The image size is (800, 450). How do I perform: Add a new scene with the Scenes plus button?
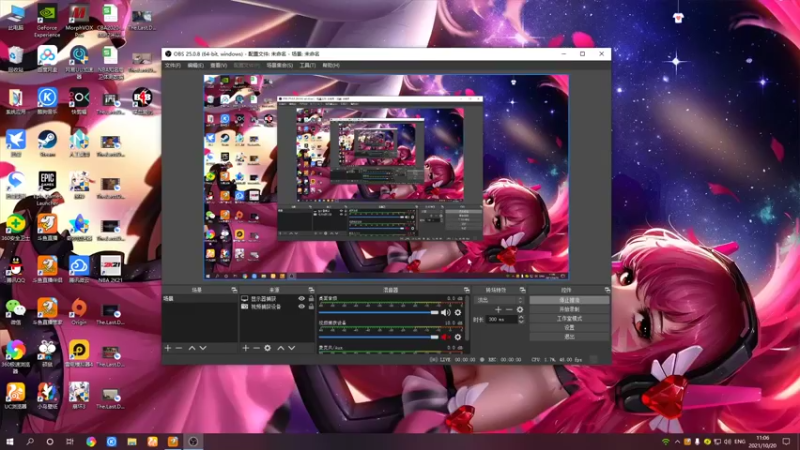pyautogui.click(x=168, y=348)
